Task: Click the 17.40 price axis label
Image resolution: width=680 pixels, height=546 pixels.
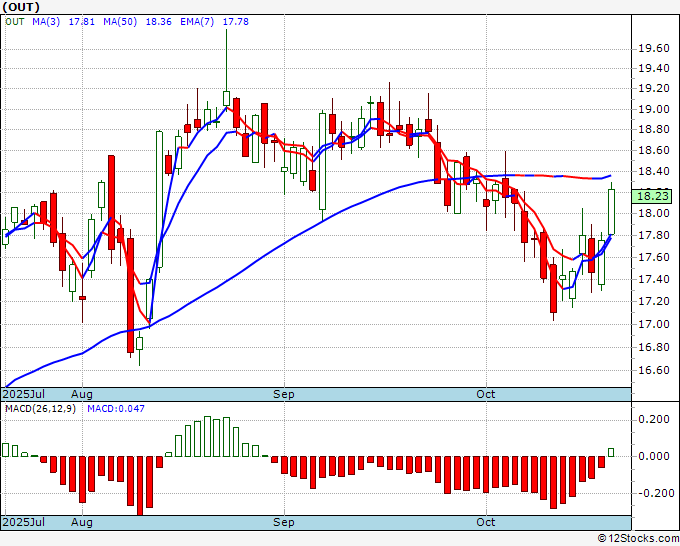Action: click(654, 279)
